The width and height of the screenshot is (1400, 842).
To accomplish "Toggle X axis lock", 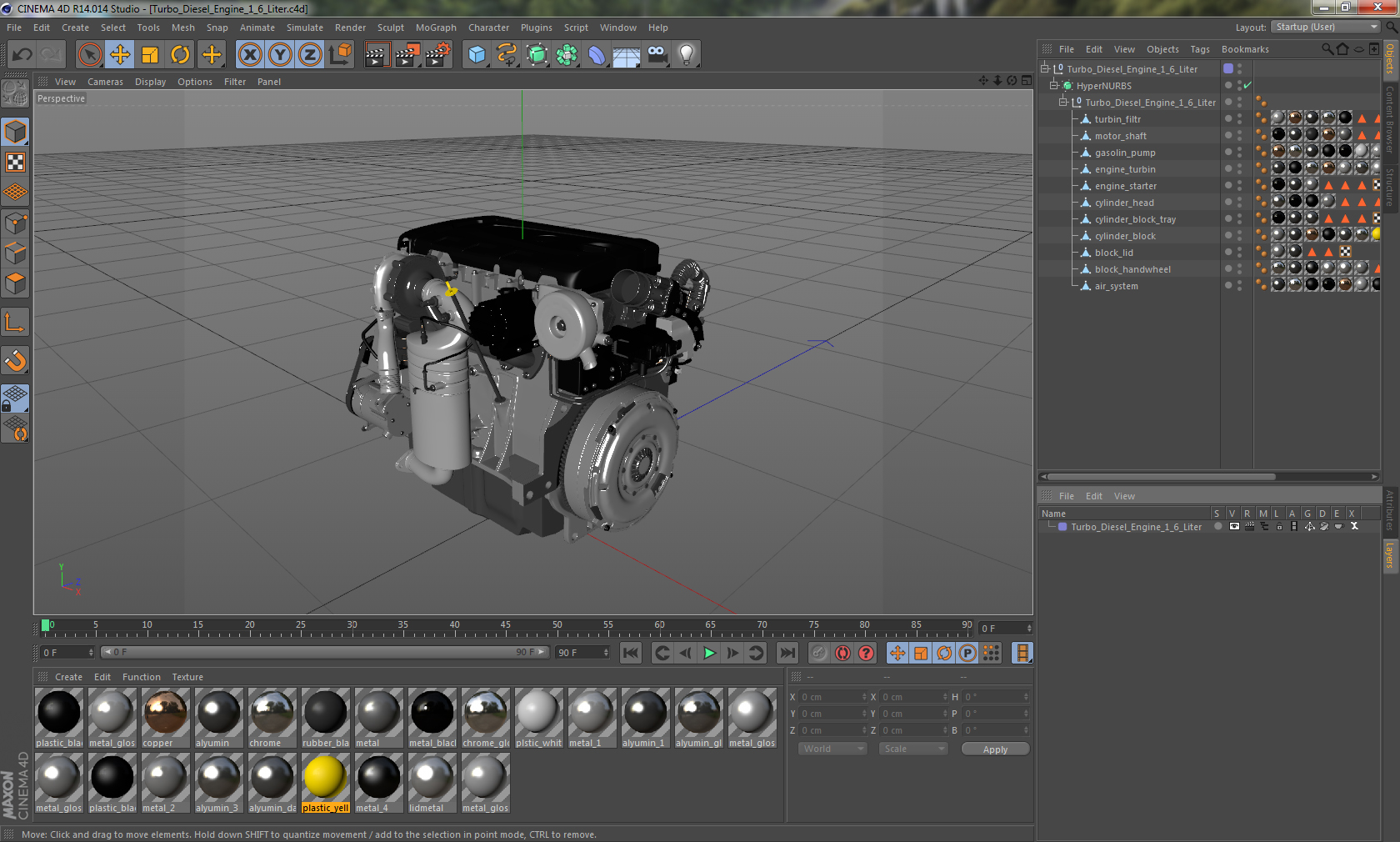I will (x=249, y=55).
